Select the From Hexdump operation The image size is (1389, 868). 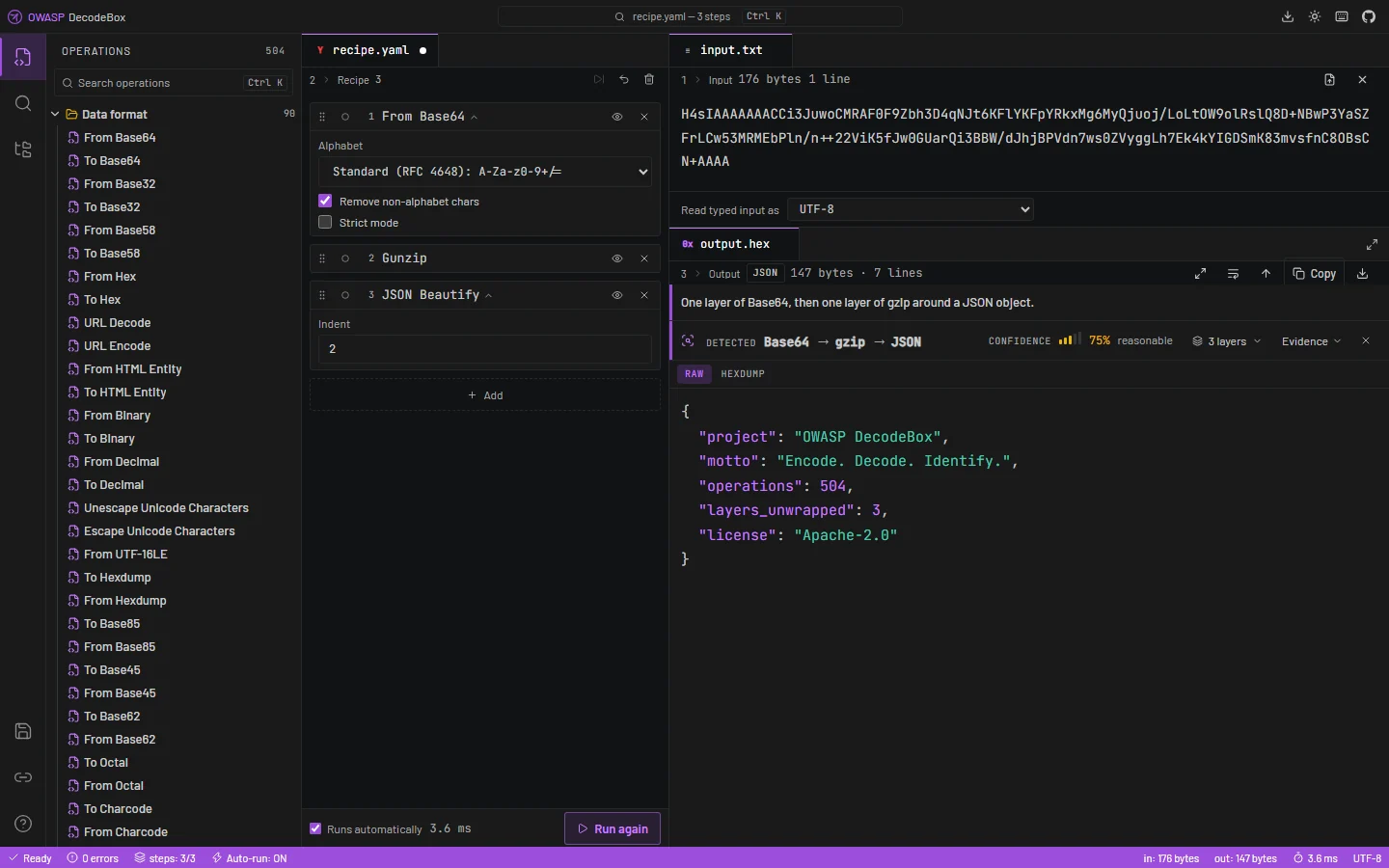(x=124, y=601)
